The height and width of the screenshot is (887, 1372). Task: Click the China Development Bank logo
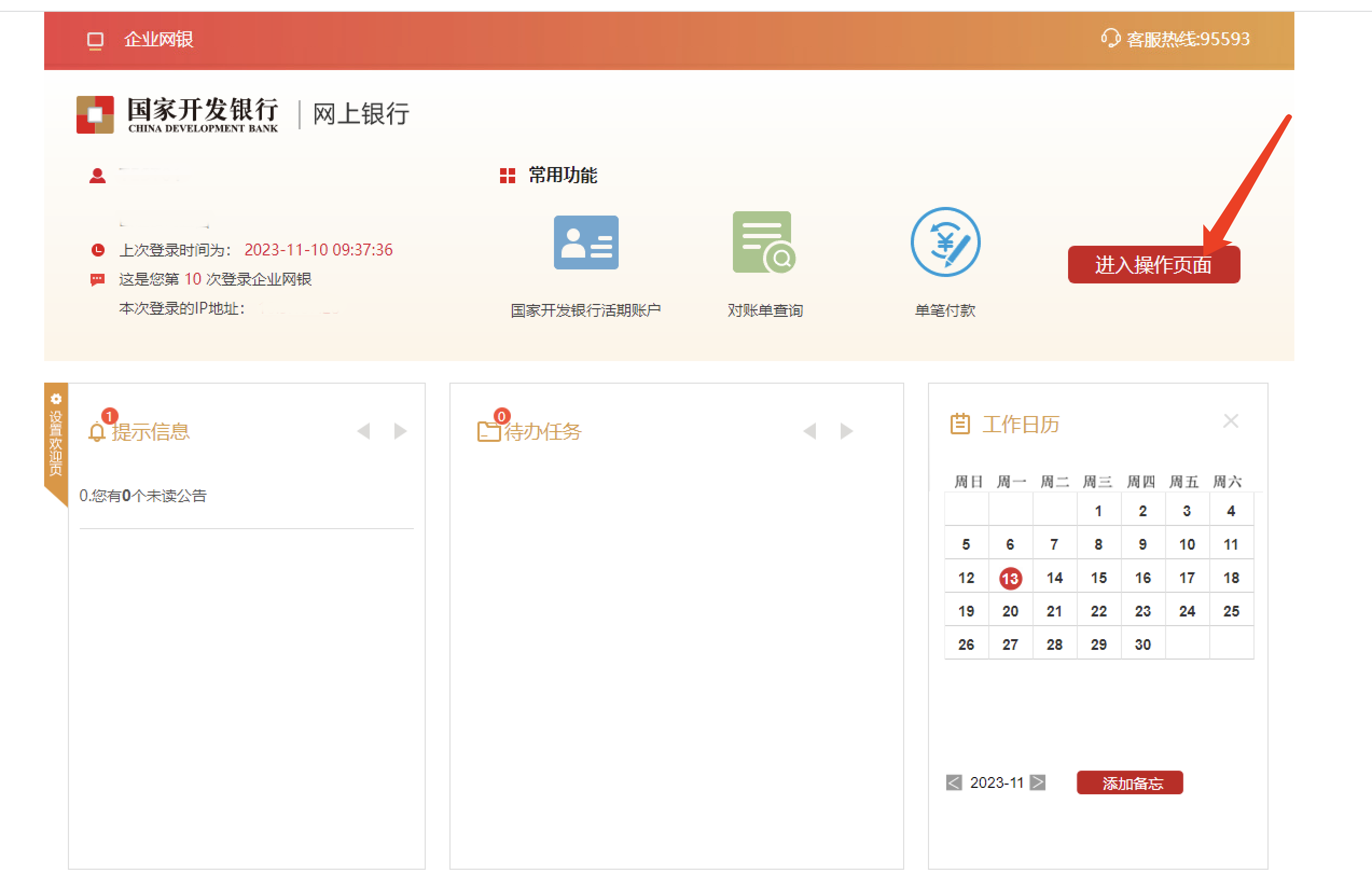(95, 114)
